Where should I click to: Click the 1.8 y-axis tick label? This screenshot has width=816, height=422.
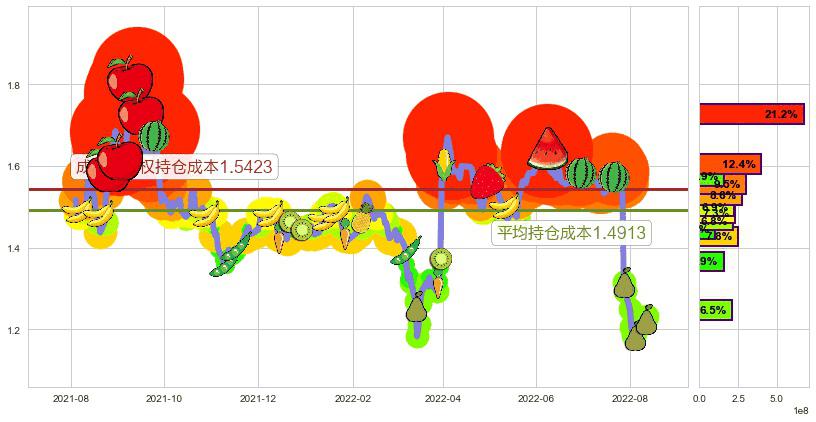[x=15, y=85]
